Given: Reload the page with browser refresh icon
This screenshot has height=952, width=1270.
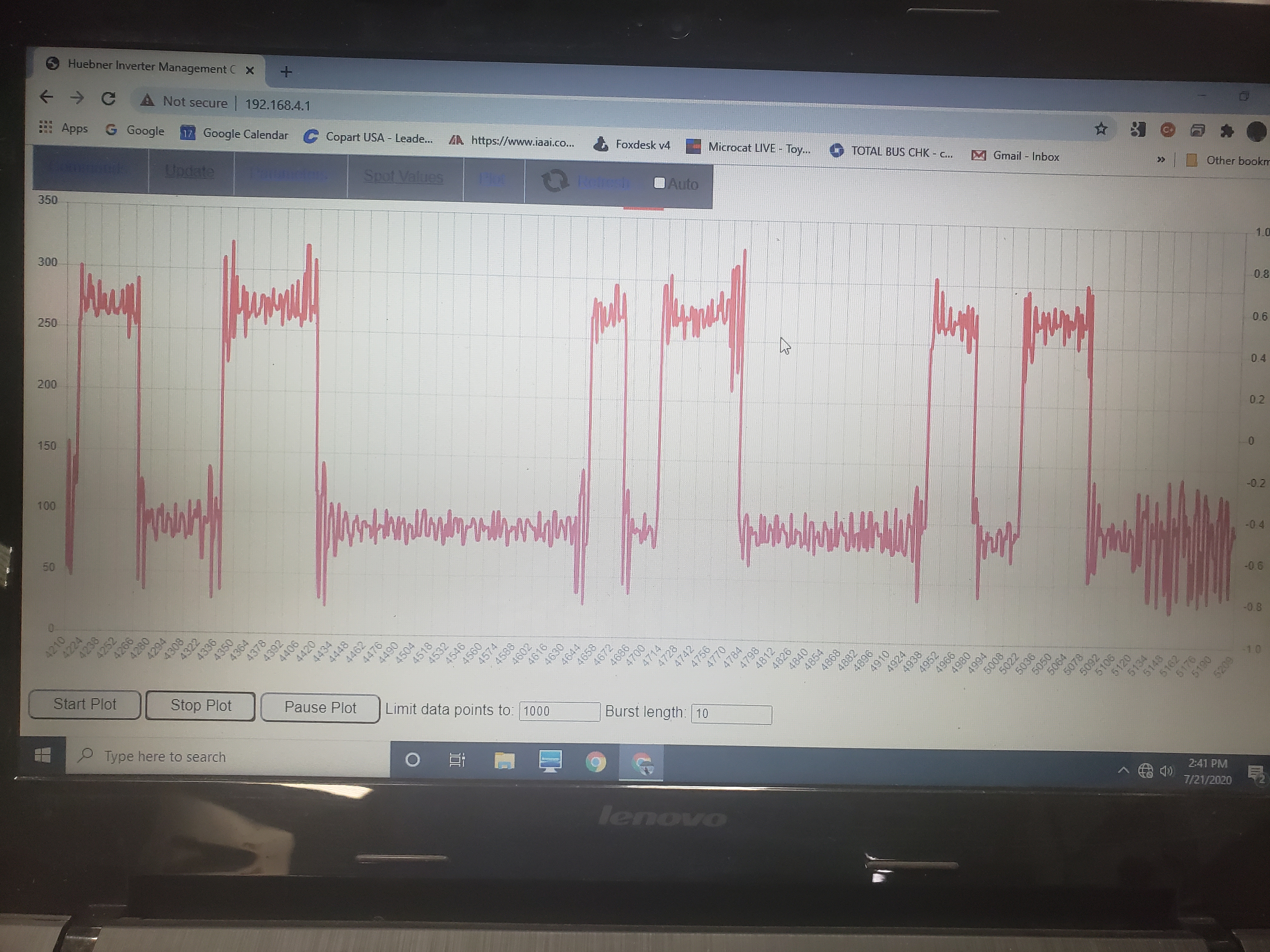Looking at the screenshot, I should click(x=109, y=99).
